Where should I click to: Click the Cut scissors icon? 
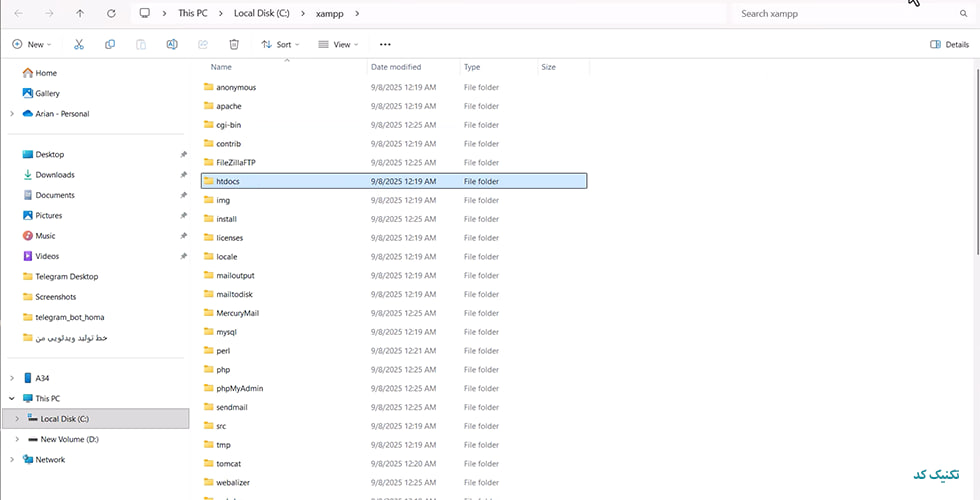79,44
